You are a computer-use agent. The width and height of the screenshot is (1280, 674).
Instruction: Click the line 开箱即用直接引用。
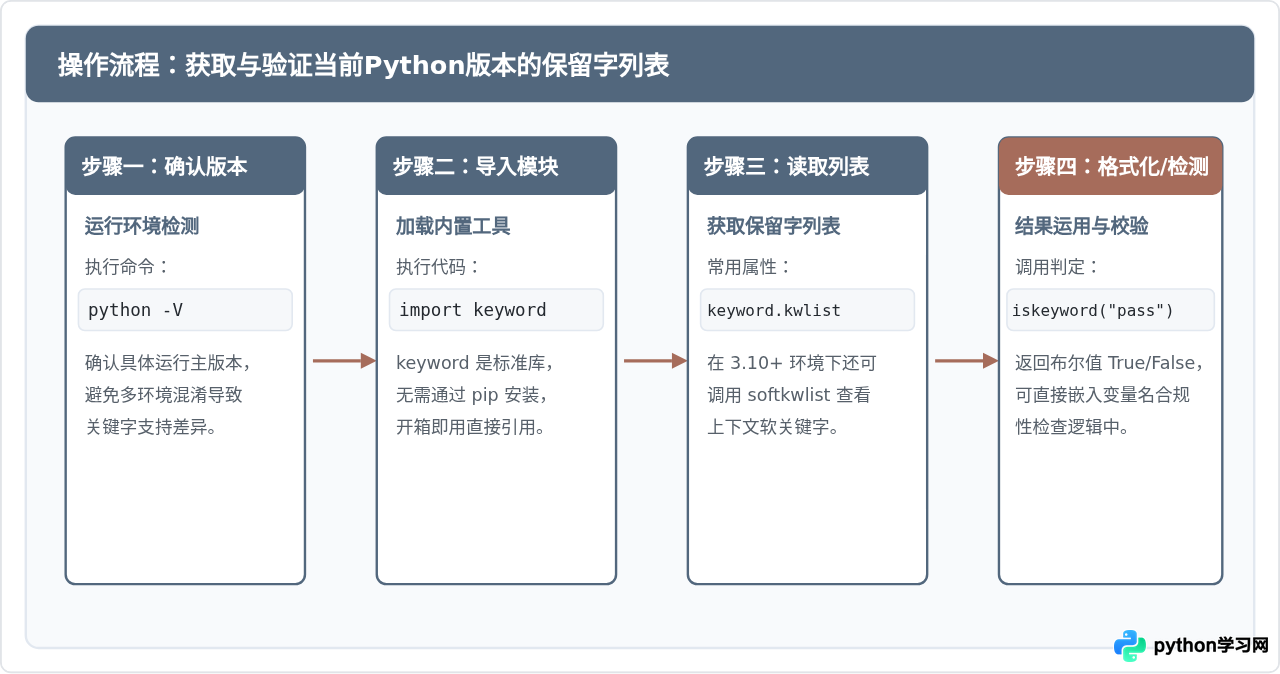[472, 427]
